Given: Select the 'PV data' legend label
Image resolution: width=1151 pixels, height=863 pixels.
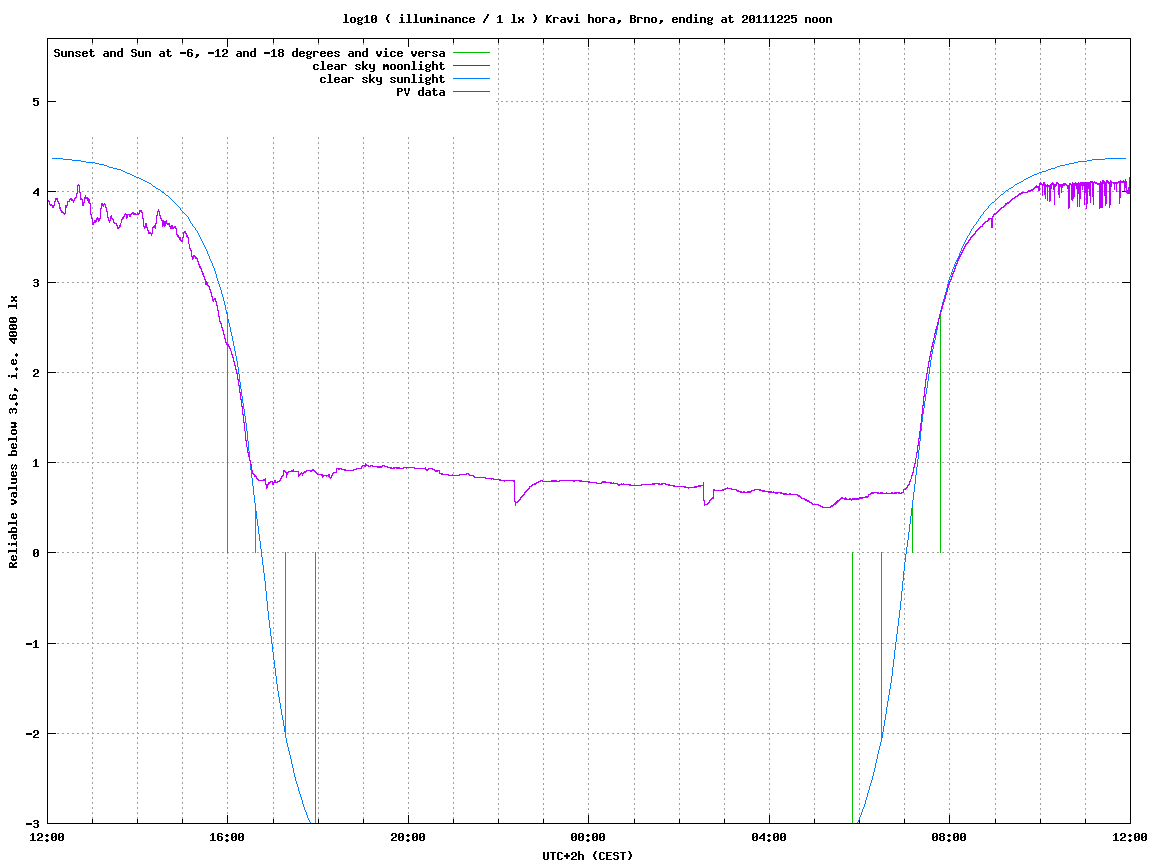Looking at the screenshot, I should [421, 92].
